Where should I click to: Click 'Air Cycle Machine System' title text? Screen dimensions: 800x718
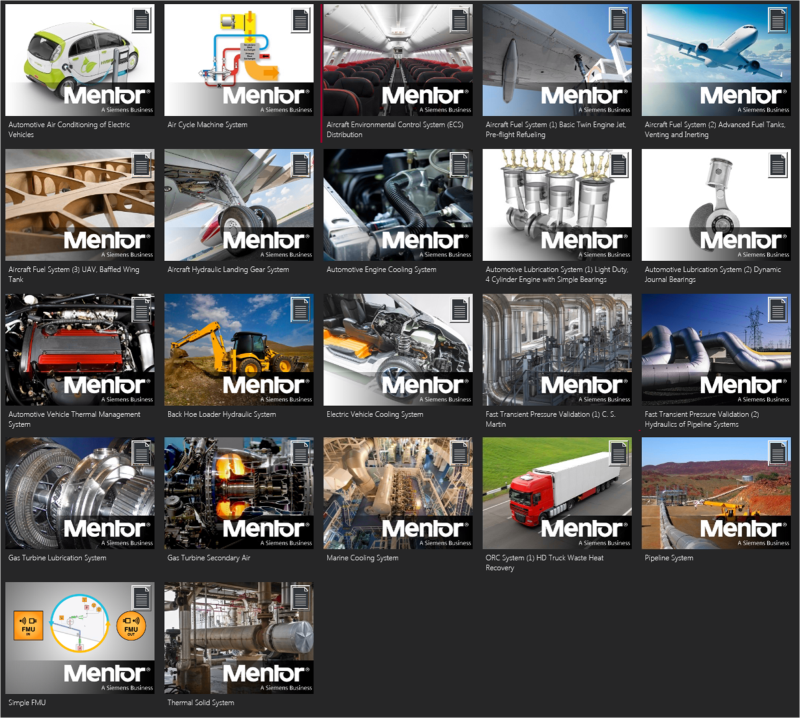(207, 125)
